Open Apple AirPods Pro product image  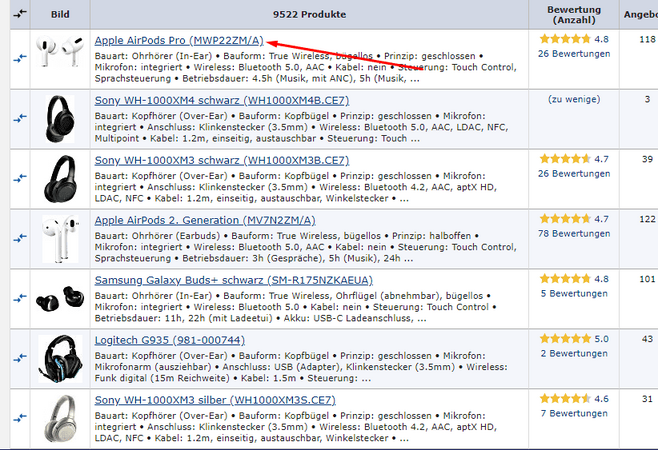point(60,51)
